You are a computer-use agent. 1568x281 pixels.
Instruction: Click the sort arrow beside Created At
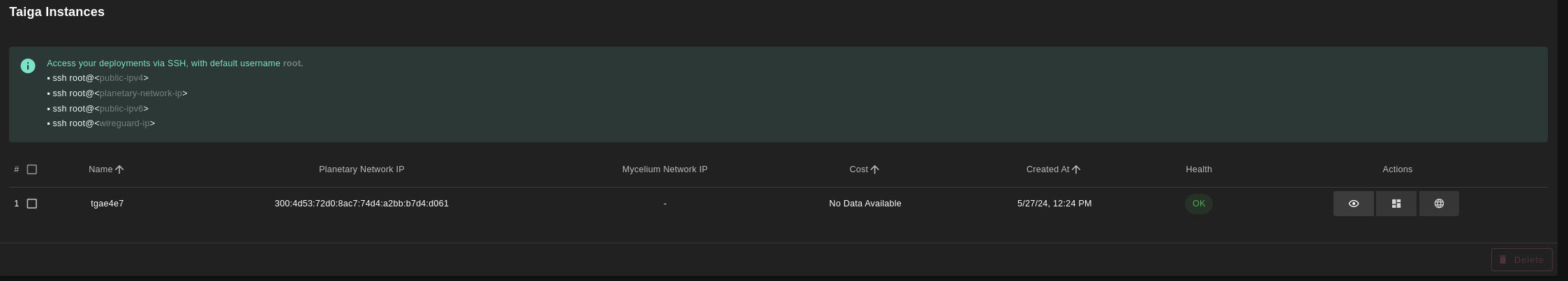pos(1075,169)
